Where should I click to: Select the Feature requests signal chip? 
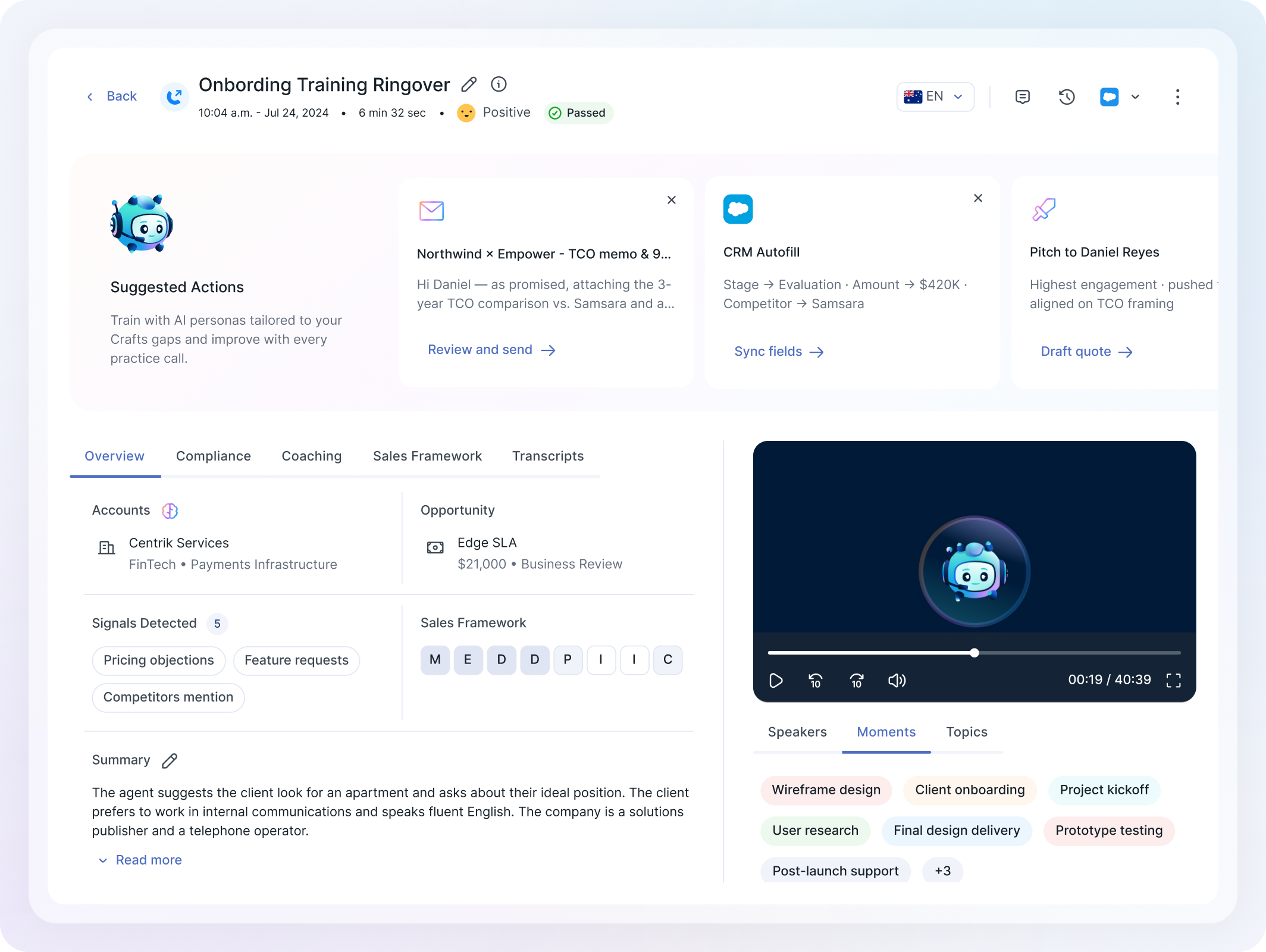[x=296, y=660]
